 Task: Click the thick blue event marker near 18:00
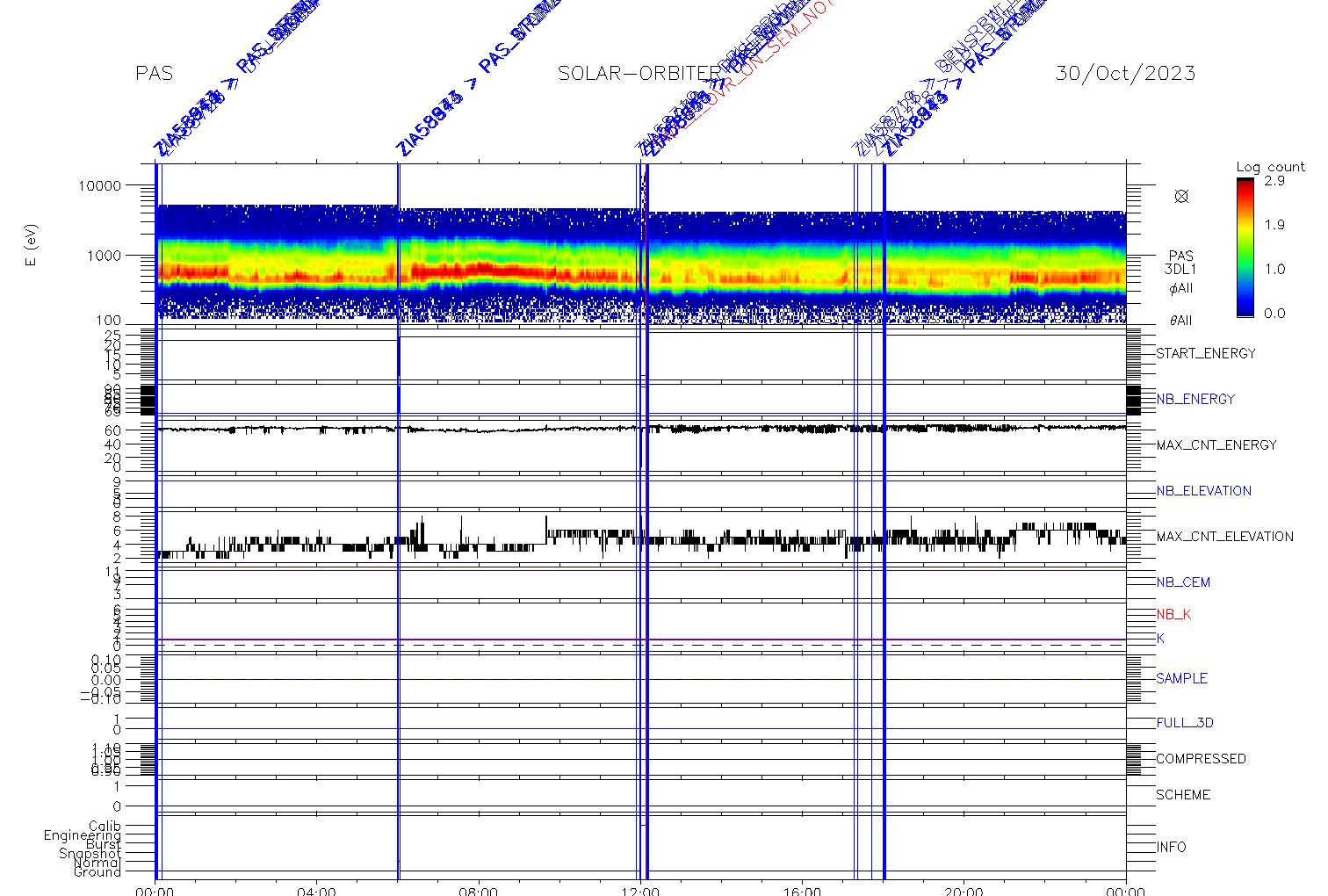click(884, 521)
